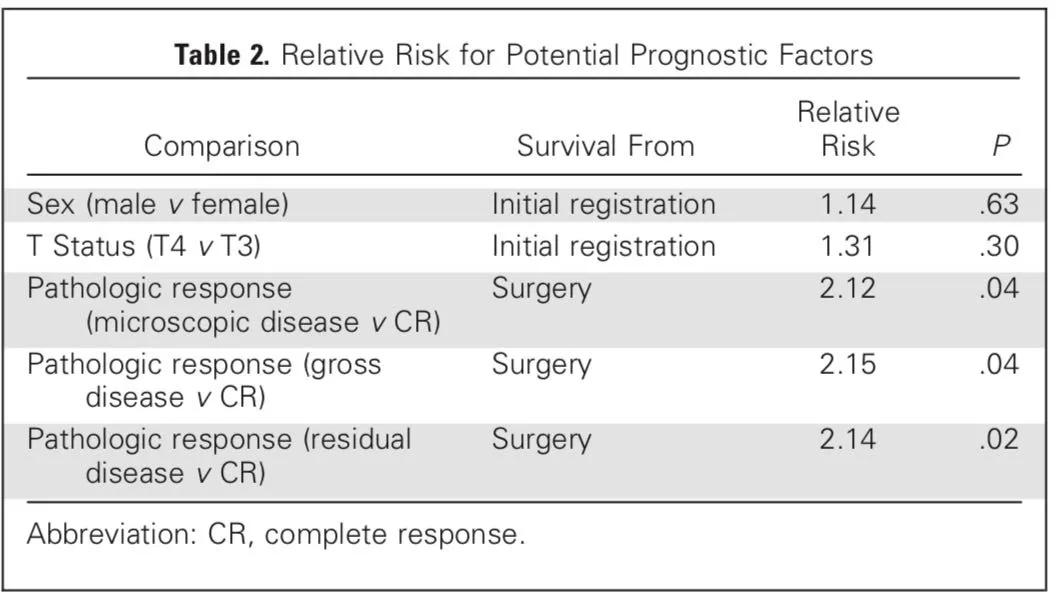Screen dimensions: 1058x604
Task: Click the 2.14 relative risk value
Action: (x=847, y=439)
